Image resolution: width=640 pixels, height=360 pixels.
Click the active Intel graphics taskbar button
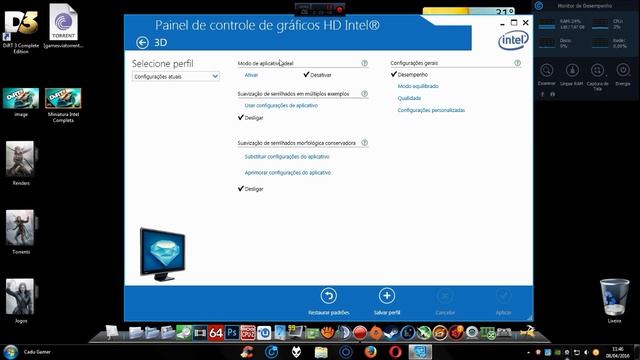[x=420, y=352]
